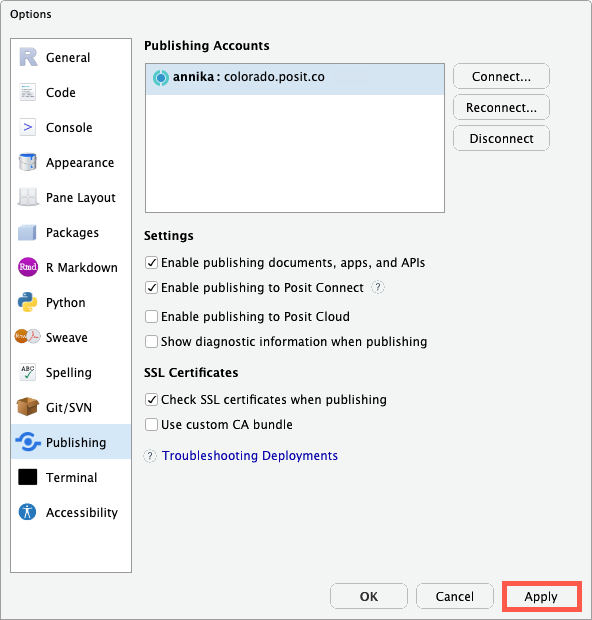Select the Pane Layout grid icon
Image resolution: width=592 pixels, height=620 pixels.
point(28,197)
